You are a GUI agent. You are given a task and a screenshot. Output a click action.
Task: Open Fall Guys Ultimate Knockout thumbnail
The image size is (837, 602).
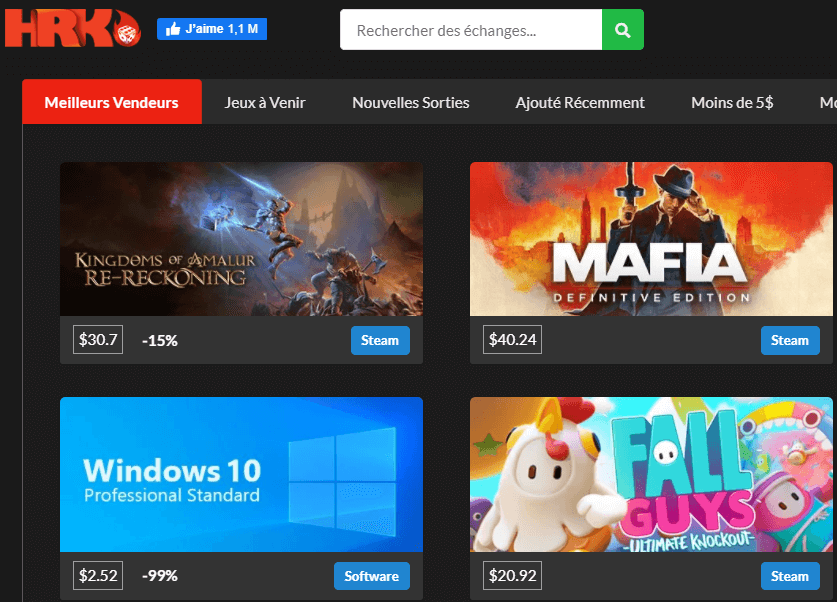pyautogui.click(x=651, y=474)
